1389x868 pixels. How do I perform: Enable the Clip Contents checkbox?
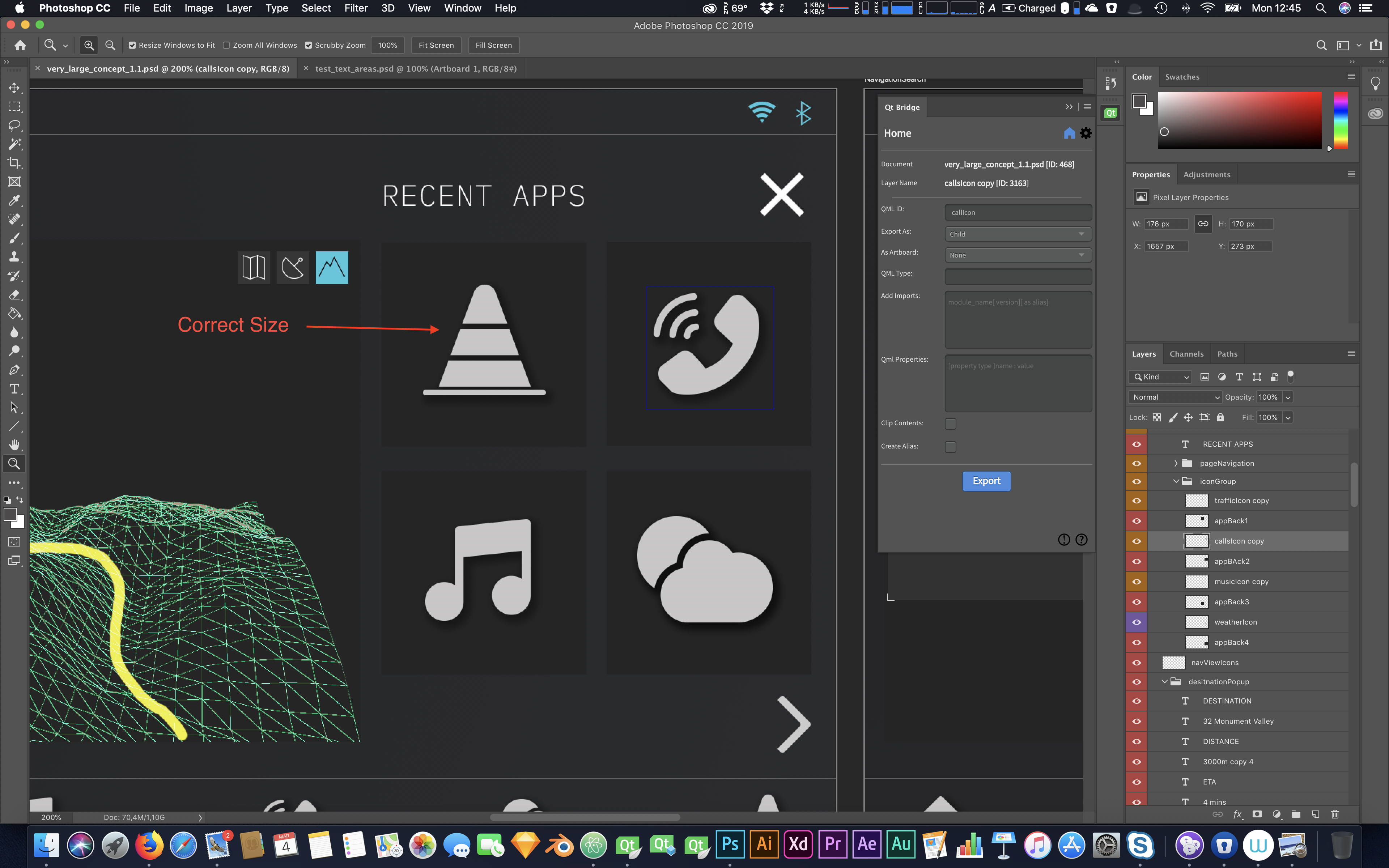coord(951,424)
